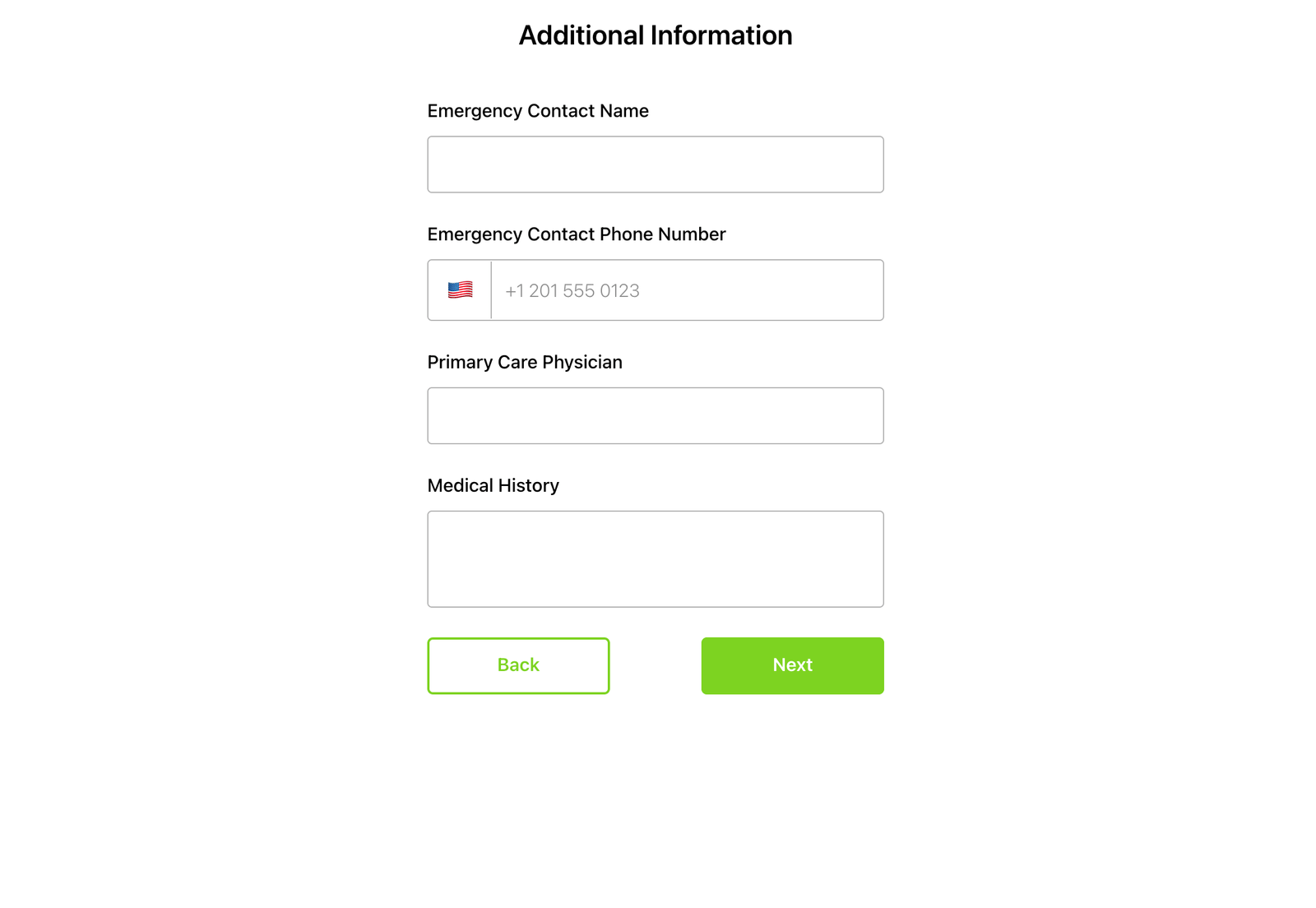The width and height of the screenshot is (1316, 908).
Task: Click the +1 201 555 0123 placeholder text
Action: [572, 290]
